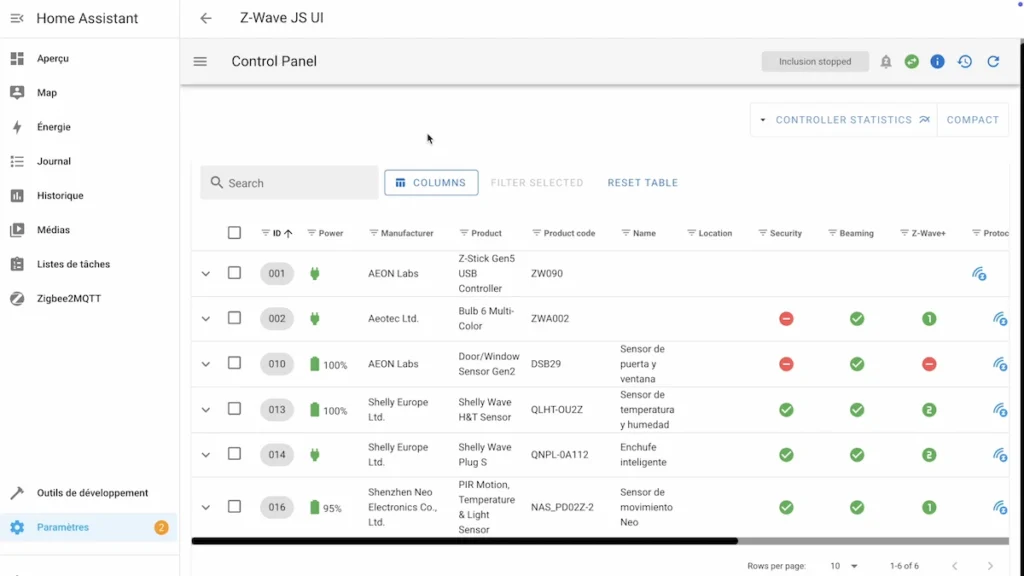
Task: Click the beaming check icon for node 013
Action: click(x=857, y=409)
